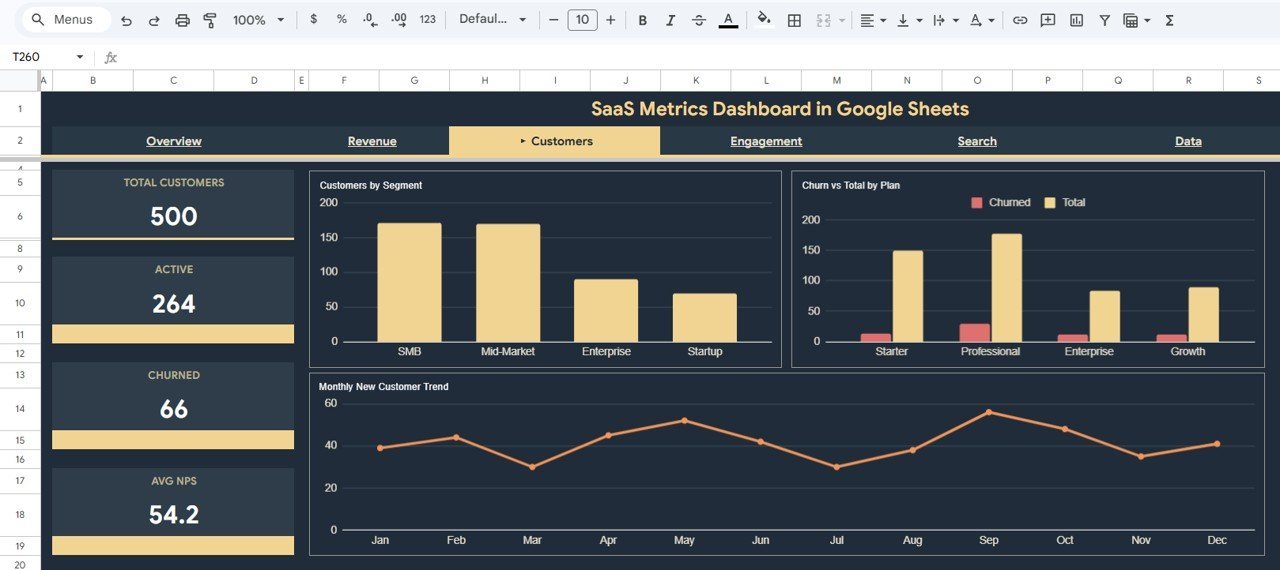Click the Add comment icon
Screen dimensions: 1280x570
[1048, 20]
